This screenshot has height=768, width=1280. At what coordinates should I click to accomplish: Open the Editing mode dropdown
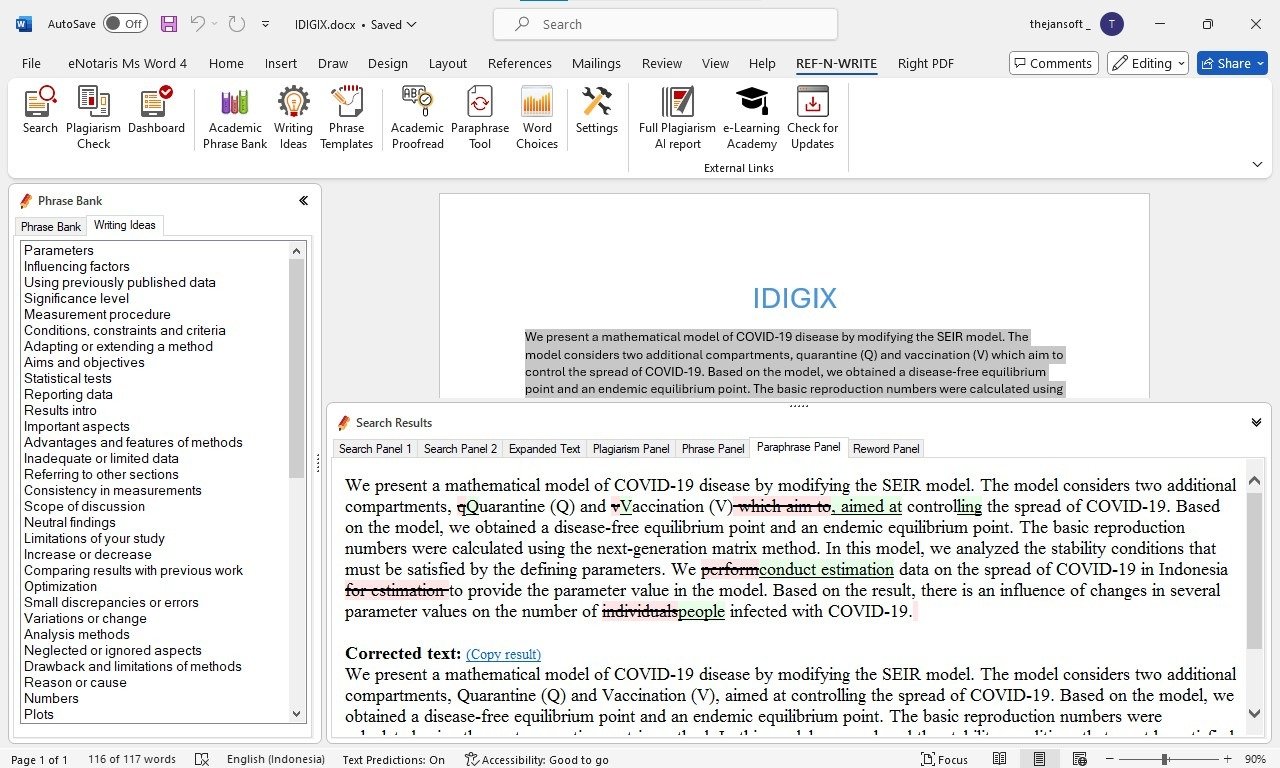[1148, 63]
